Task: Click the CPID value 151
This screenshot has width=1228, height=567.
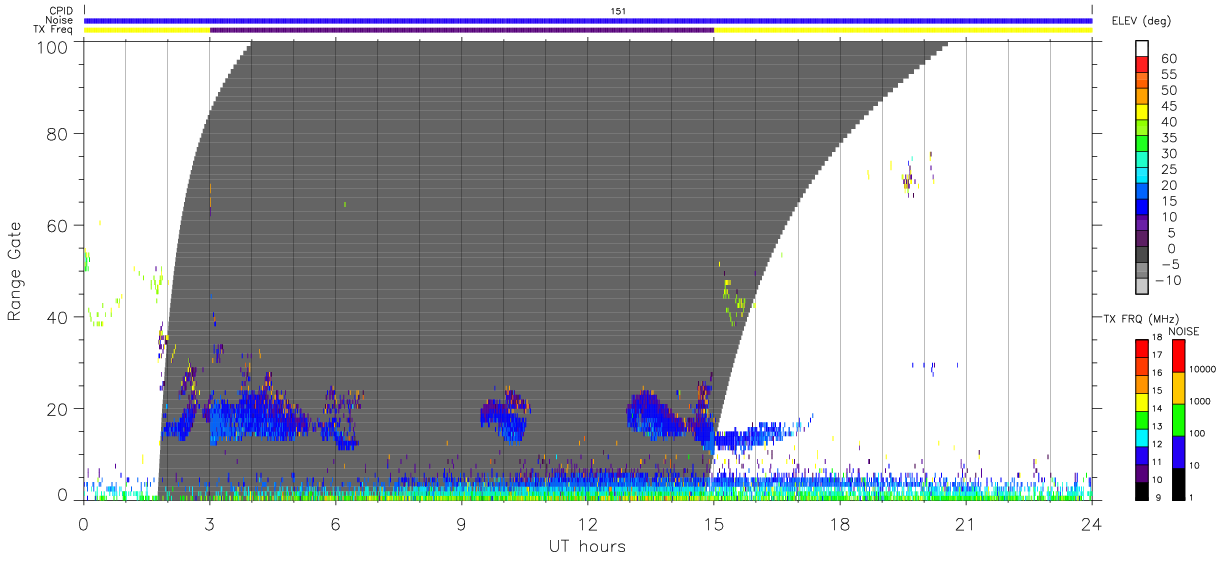Action: [x=618, y=11]
